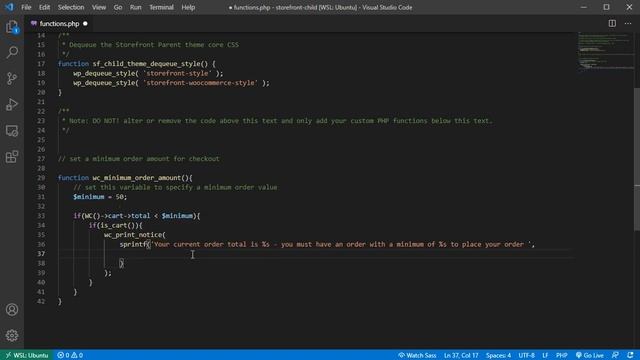Click on sf_child_theme_dequeue_style function name
Viewport: 640px width, 360px height.
tap(147, 64)
